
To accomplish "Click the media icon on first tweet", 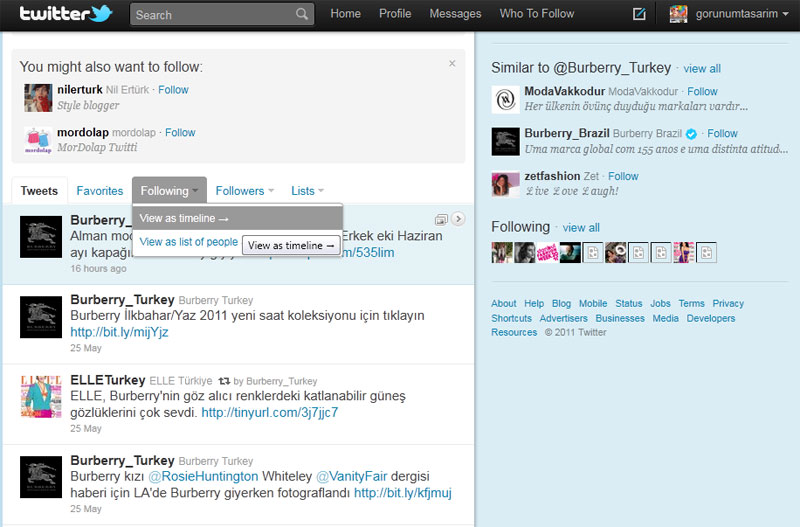I will (441, 219).
